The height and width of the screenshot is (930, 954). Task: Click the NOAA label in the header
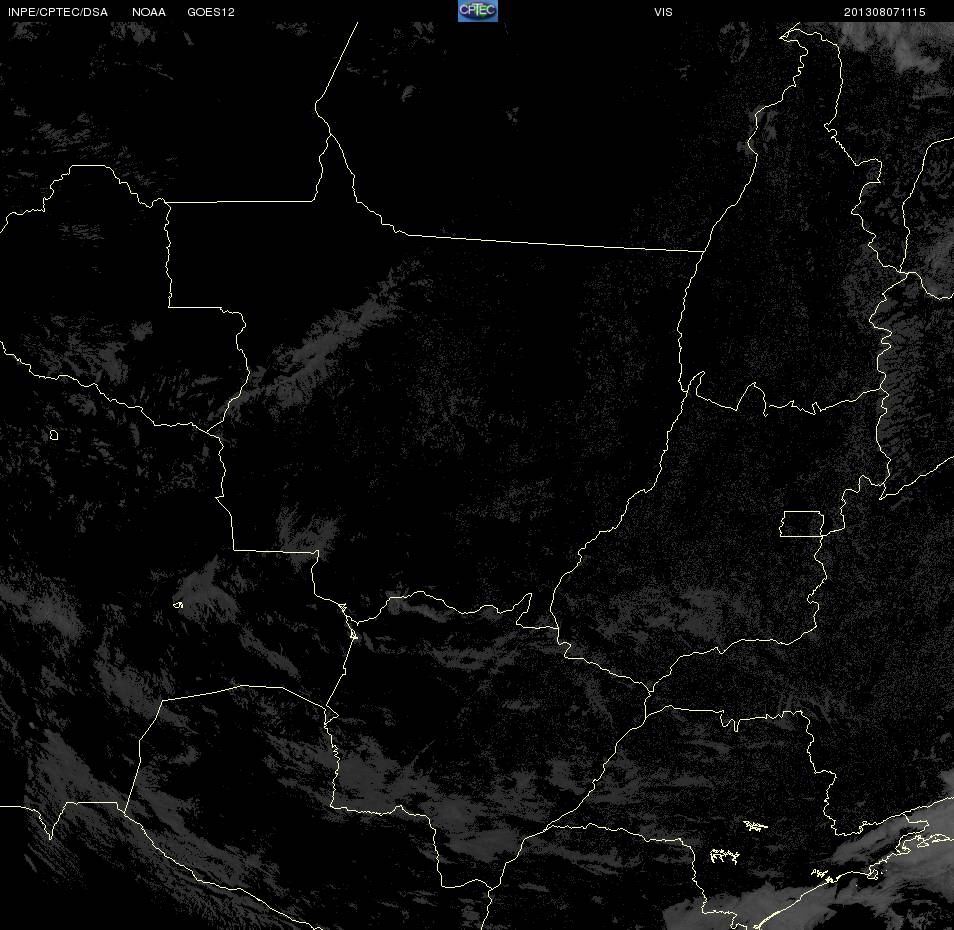click(148, 12)
